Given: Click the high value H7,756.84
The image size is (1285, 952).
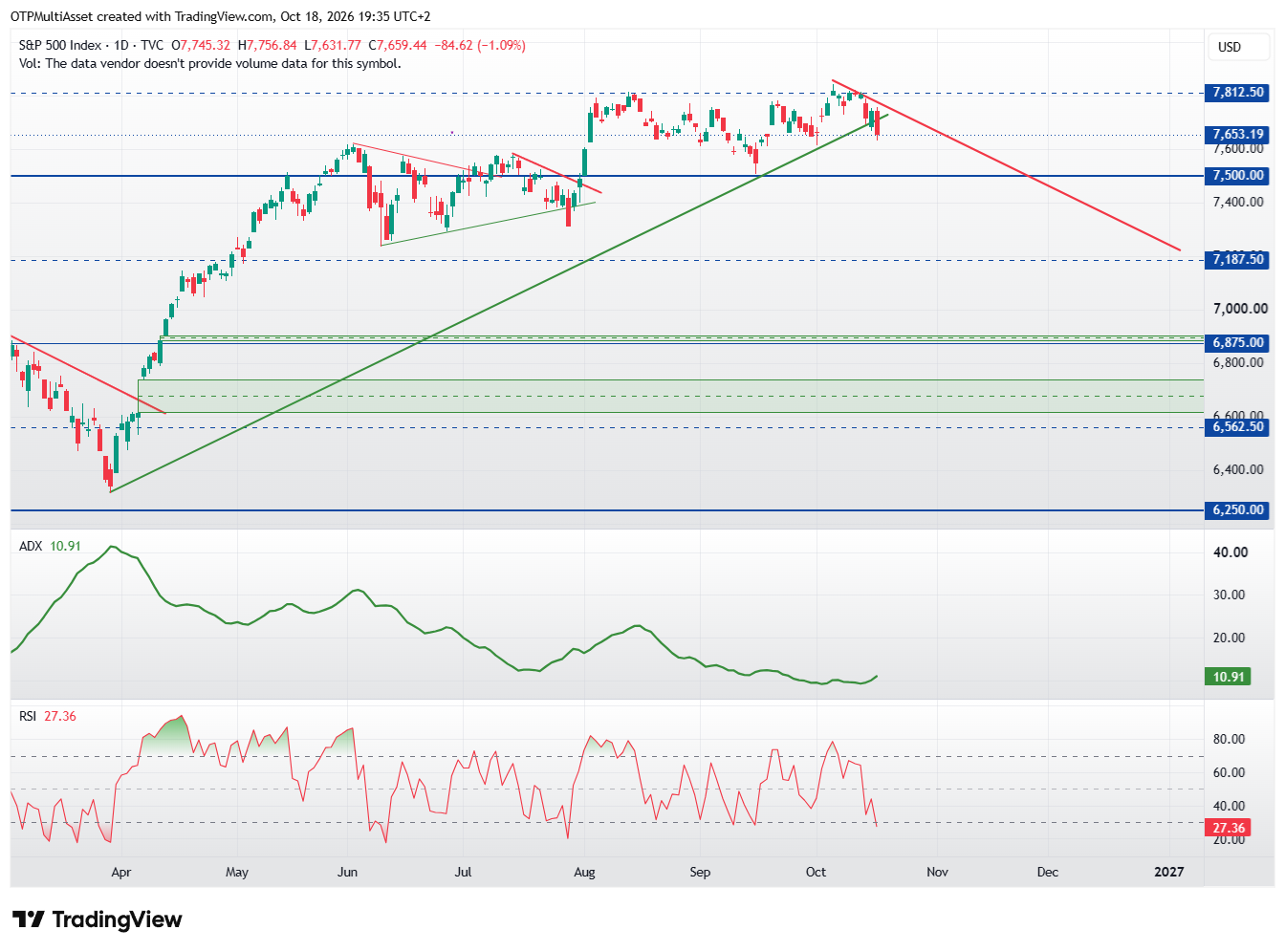Looking at the screenshot, I should (267, 45).
